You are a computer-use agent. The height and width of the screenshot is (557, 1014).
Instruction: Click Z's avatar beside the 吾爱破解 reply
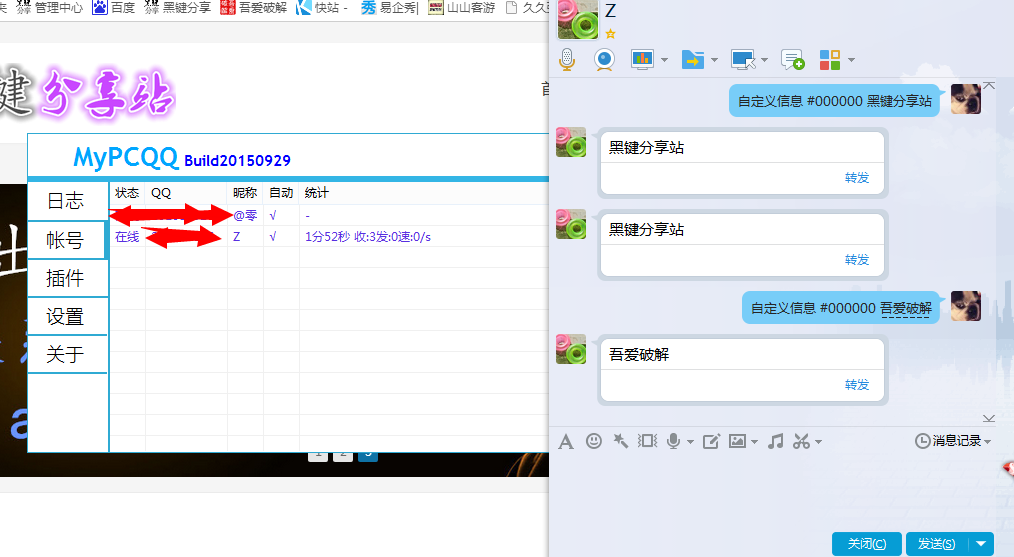coord(571,349)
